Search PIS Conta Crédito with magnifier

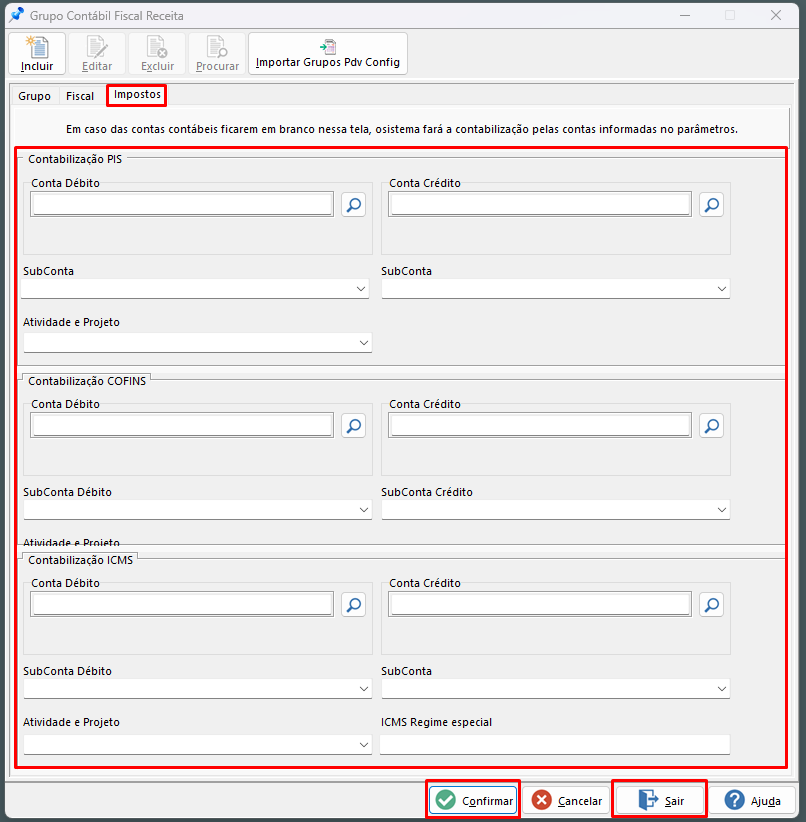[x=712, y=204]
